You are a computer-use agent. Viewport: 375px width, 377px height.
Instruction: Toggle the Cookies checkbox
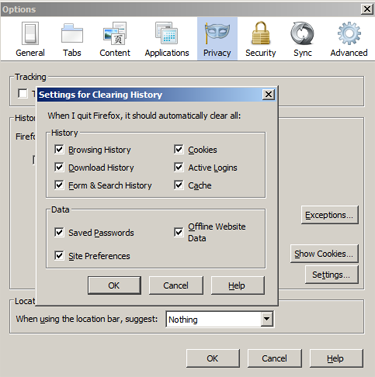179,149
